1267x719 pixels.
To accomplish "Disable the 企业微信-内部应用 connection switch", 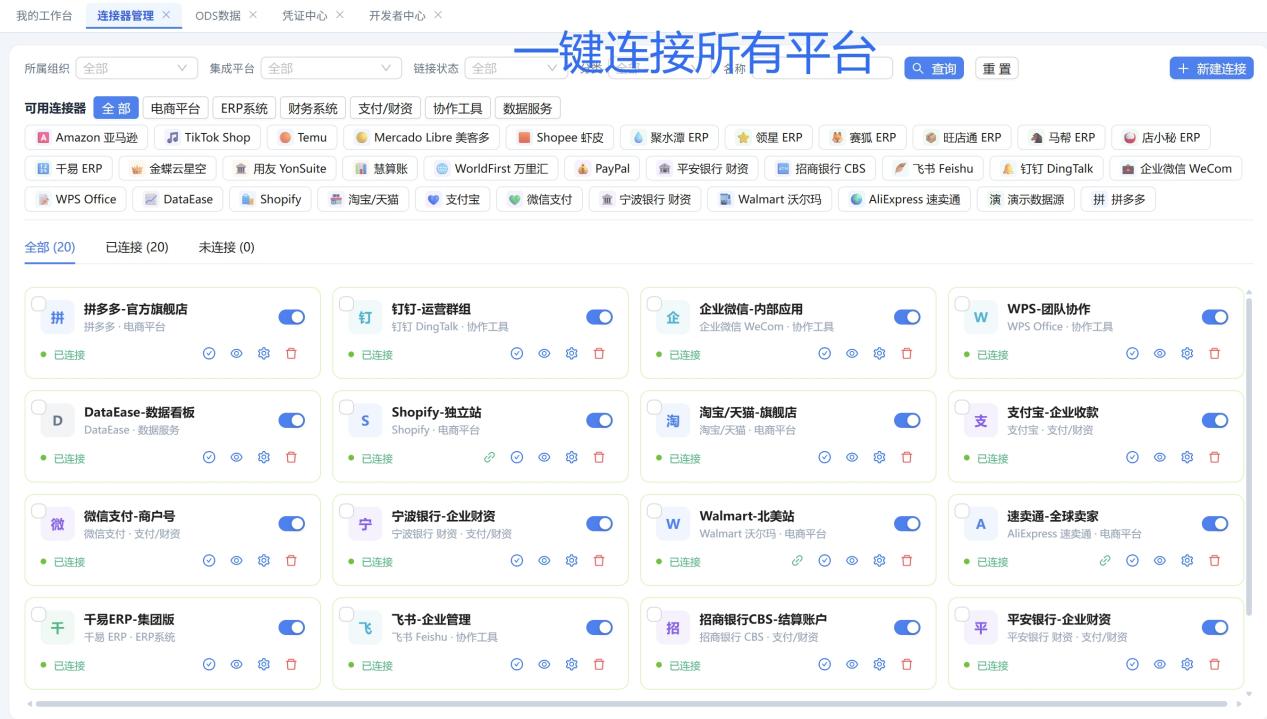I will click(x=907, y=317).
